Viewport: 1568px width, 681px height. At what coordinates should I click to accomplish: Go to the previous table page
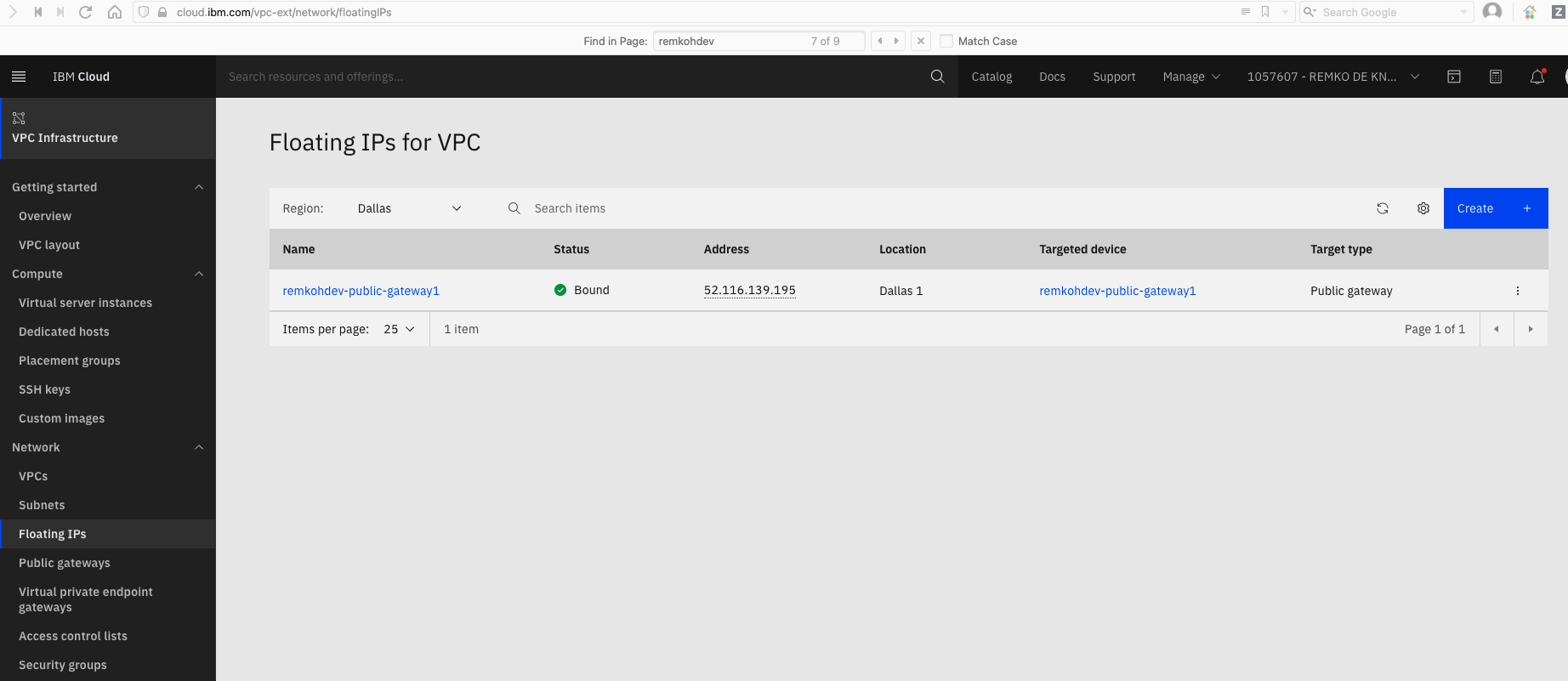[1497, 329]
